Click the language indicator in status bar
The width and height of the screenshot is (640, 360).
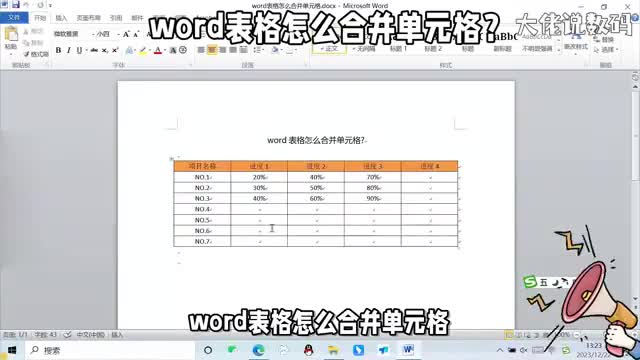pos(91,335)
